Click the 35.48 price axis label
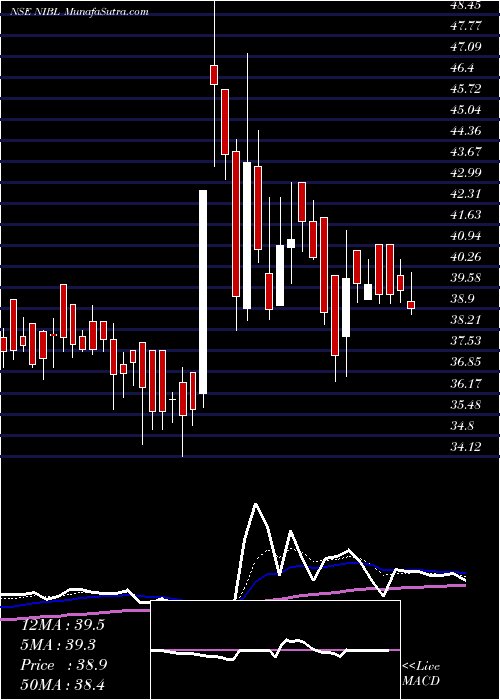500x700 pixels. click(466, 404)
